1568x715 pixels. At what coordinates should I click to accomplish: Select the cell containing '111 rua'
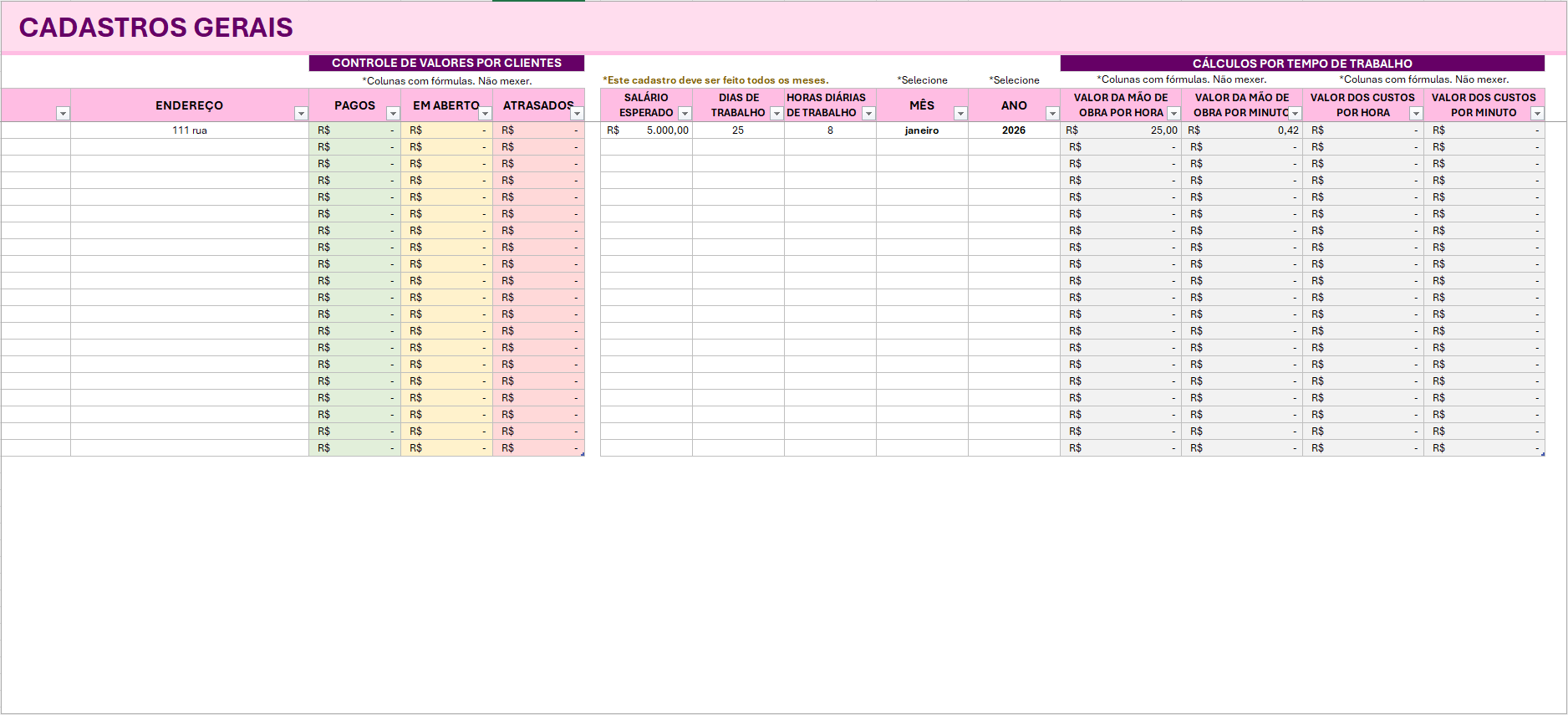190,130
